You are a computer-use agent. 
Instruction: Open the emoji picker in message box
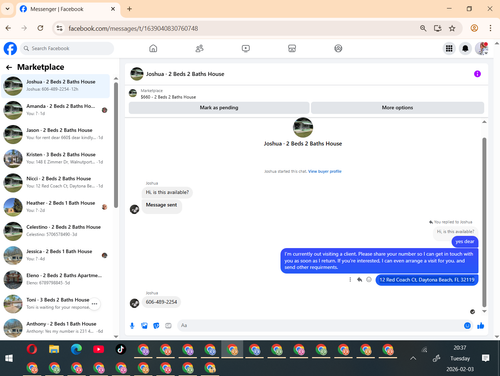tap(467, 326)
